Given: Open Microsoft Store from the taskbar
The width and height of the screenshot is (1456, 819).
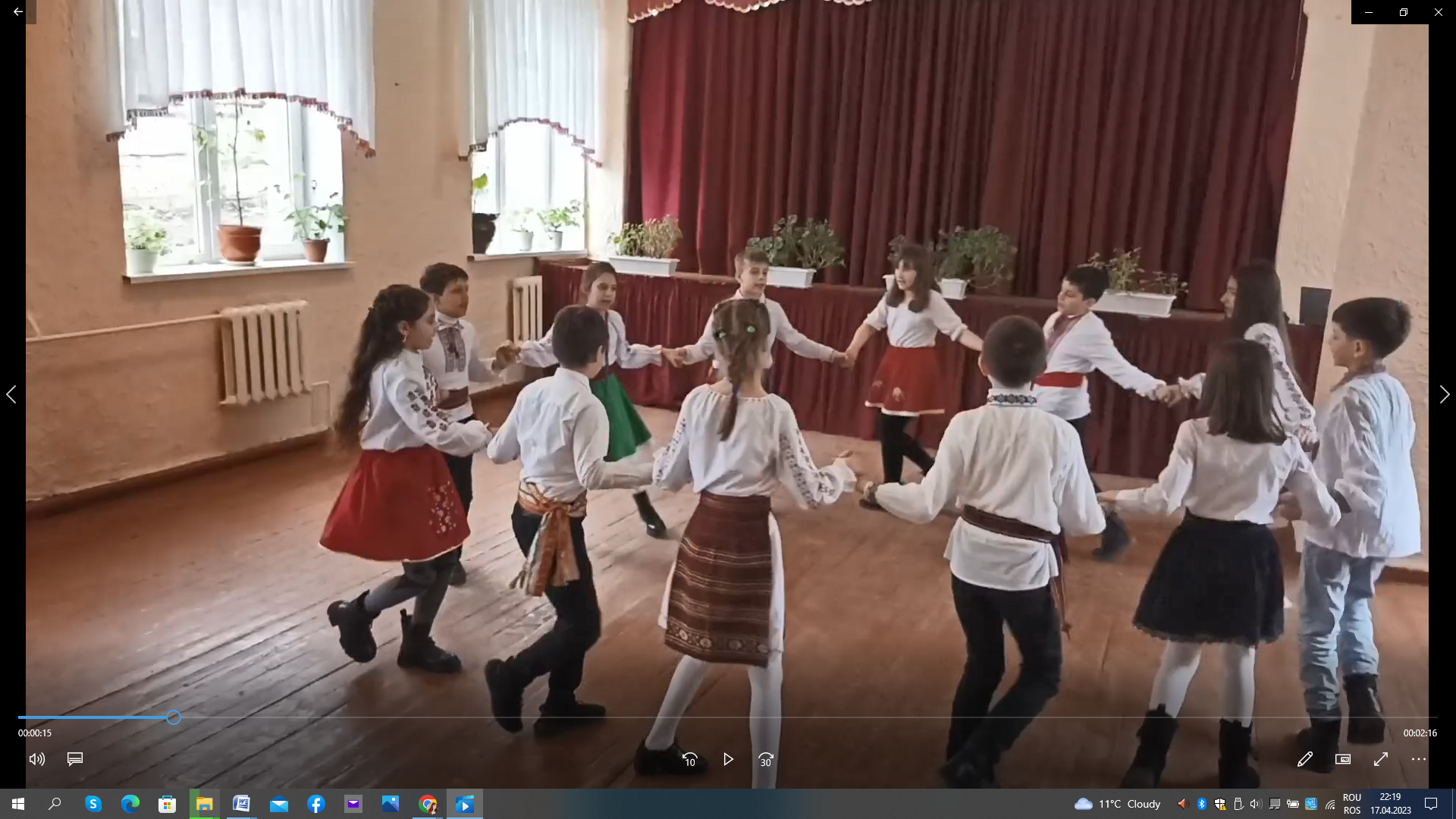Looking at the screenshot, I should pyautogui.click(x=167, y=804).
